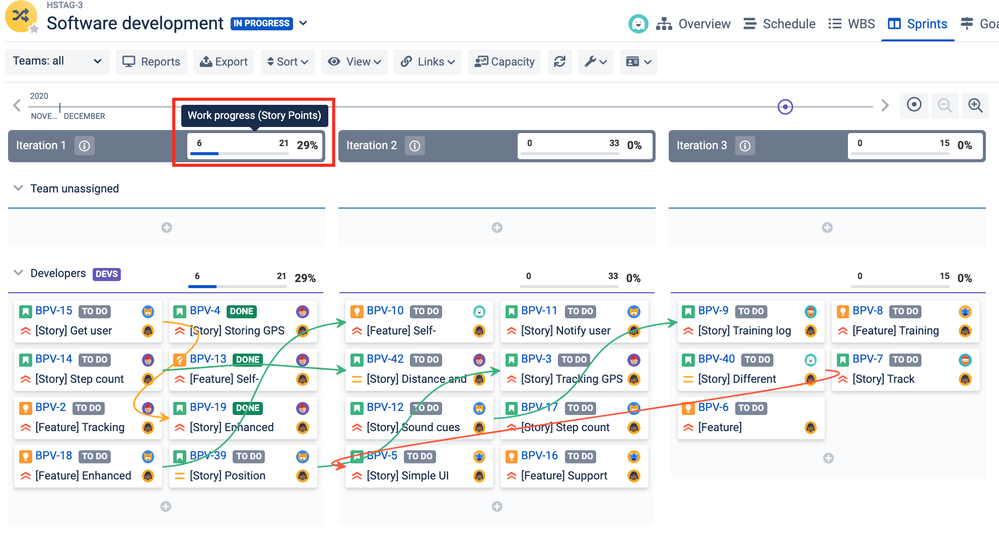This screenshot has width=999, height=540.
Task: Click the assignee avatar on BPV-39
Action: point(302,457)
